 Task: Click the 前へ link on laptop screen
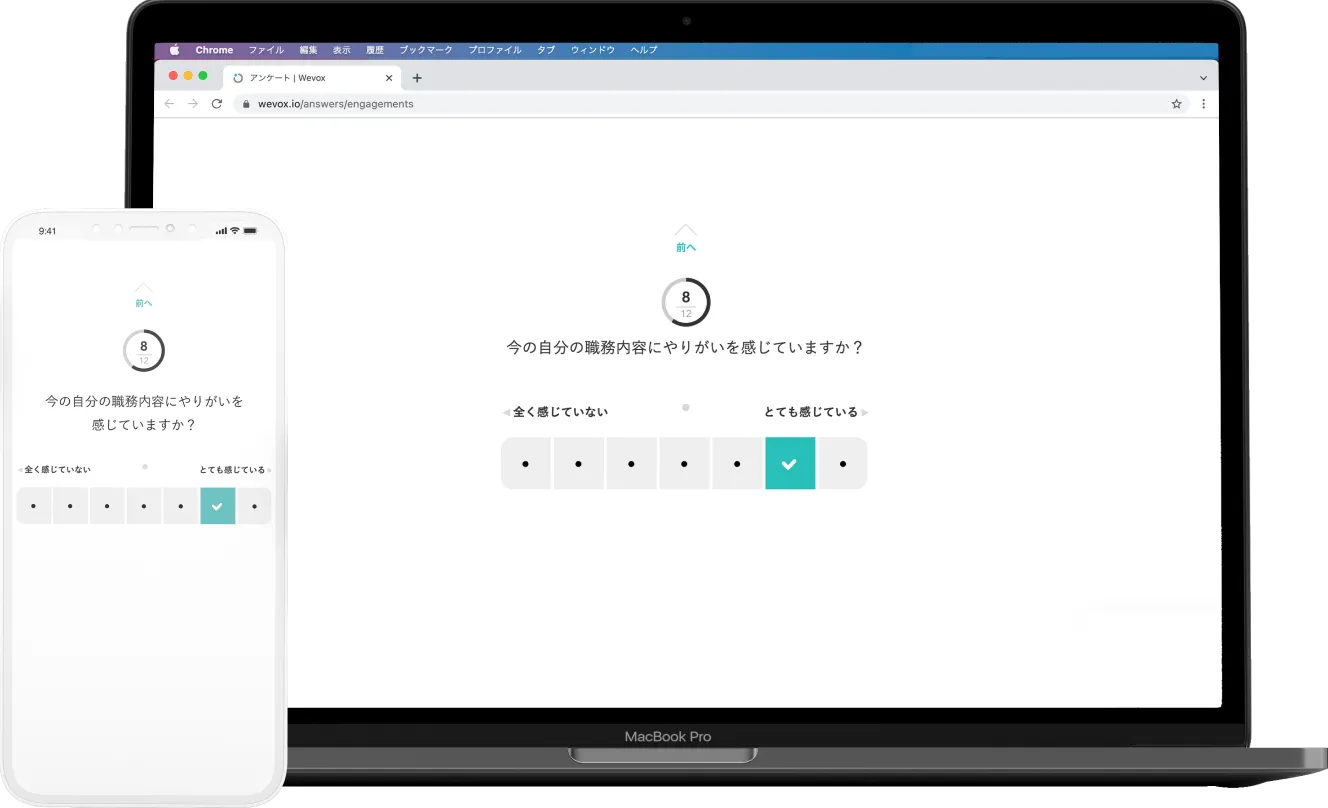[x=685, y=247]
